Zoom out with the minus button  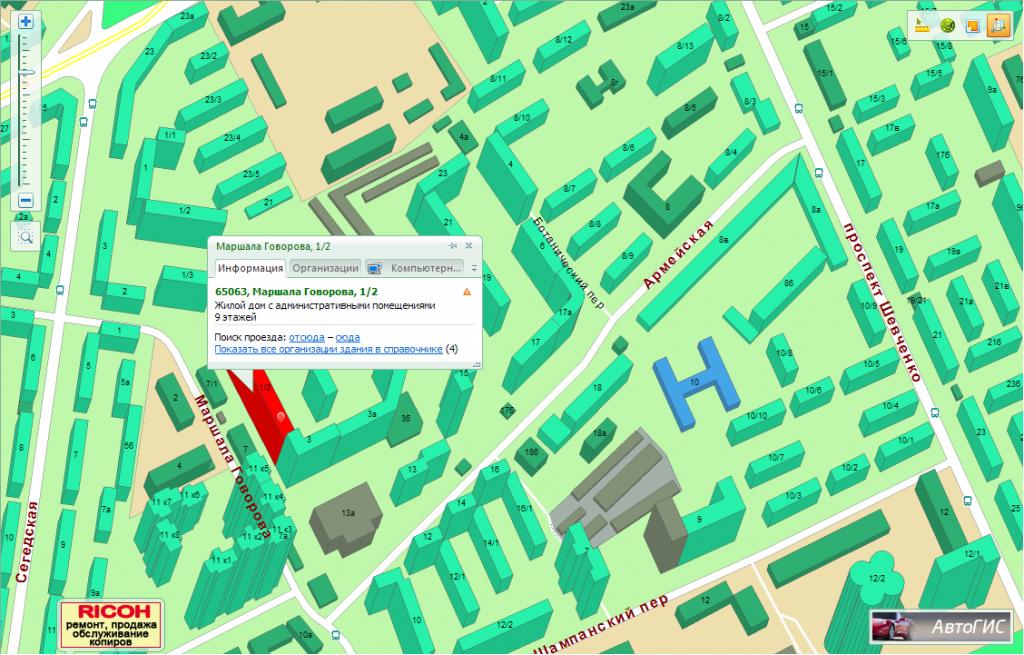coord(26,200)
